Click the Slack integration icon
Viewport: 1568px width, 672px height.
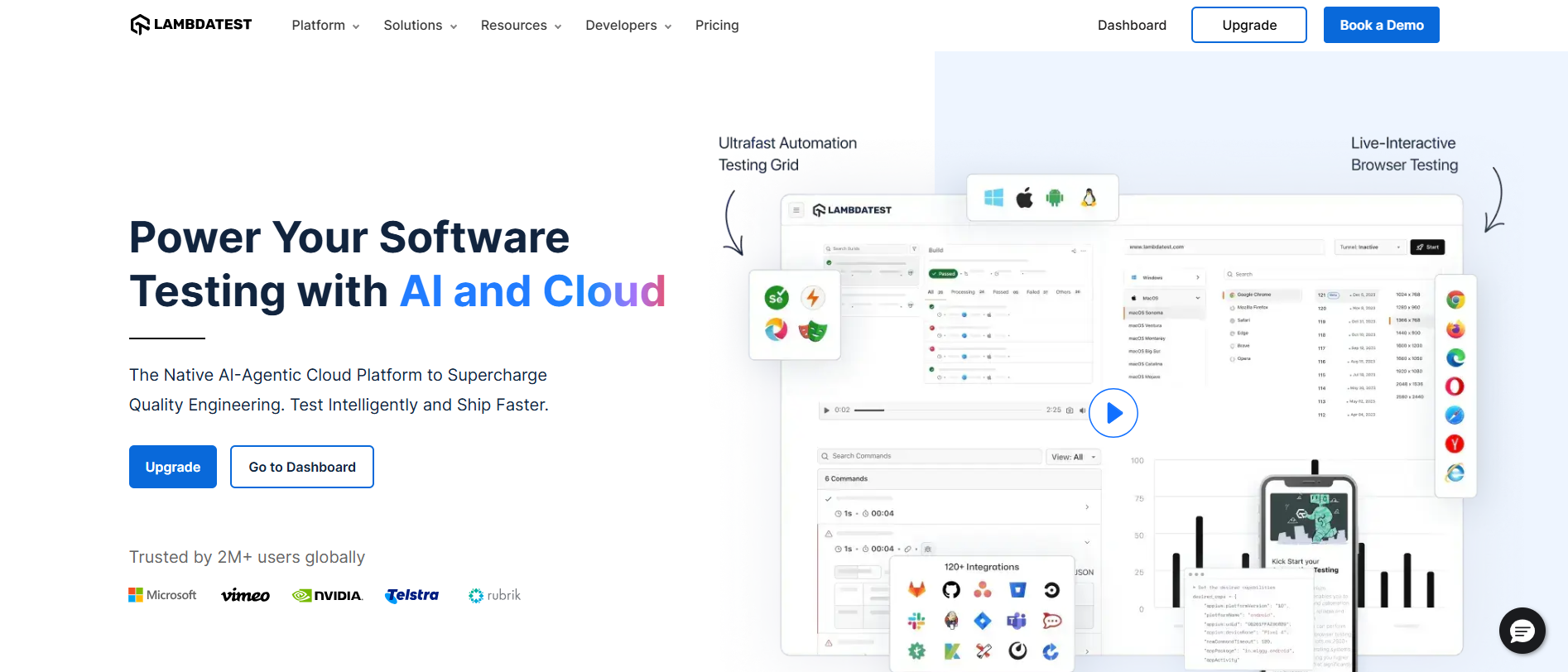[916, 621]
